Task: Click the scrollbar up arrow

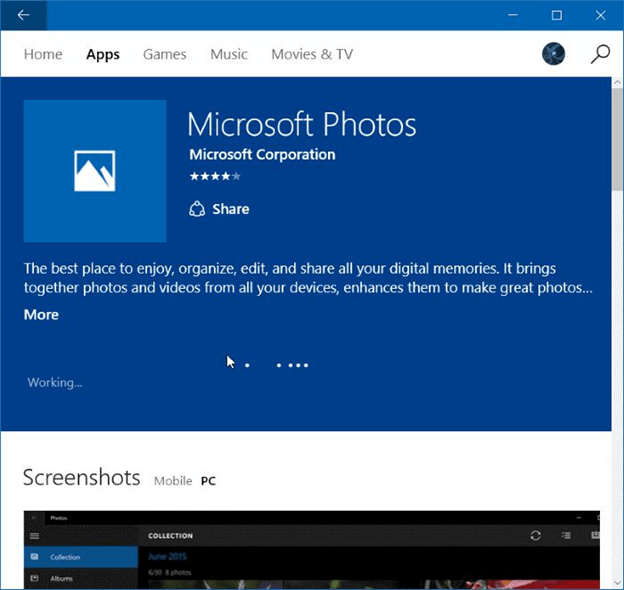Action: [617, 82]
